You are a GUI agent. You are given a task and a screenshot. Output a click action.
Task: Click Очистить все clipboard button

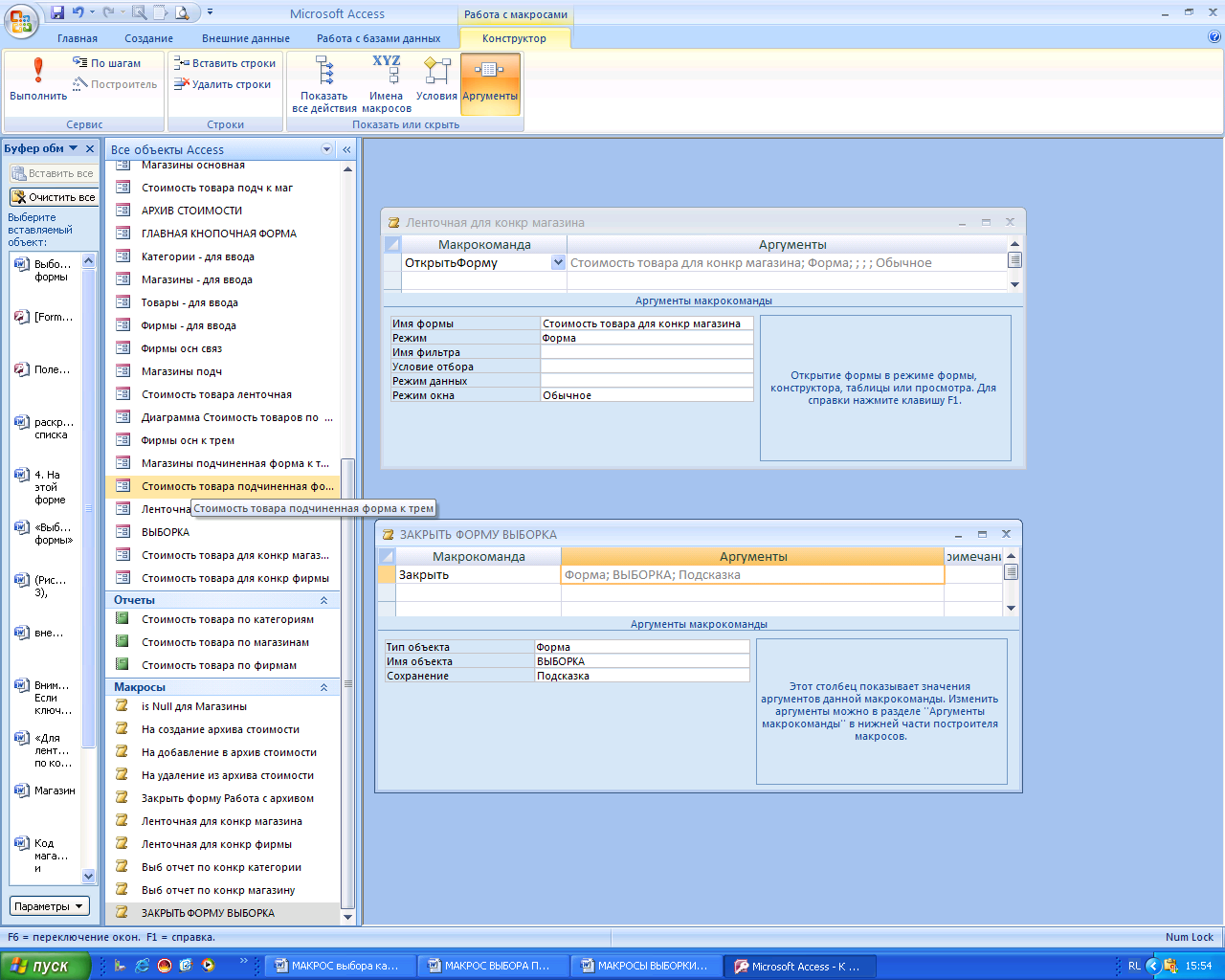click(x=54, y=197)
